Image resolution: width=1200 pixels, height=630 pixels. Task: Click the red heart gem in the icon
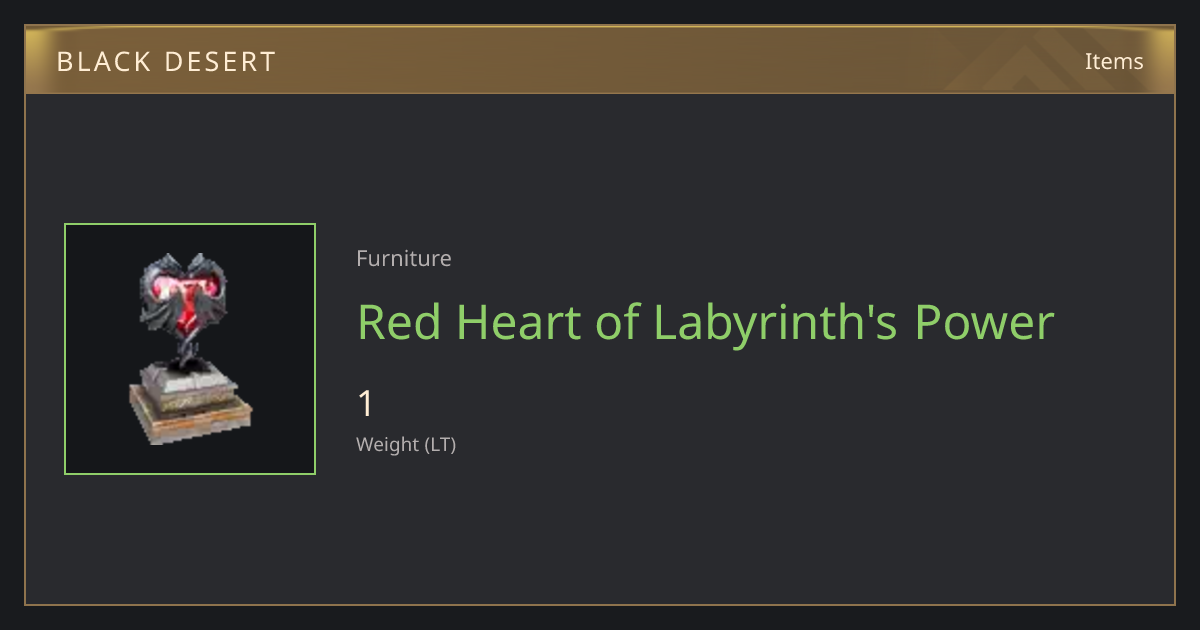pyautogui.click(x=188, y=306)
